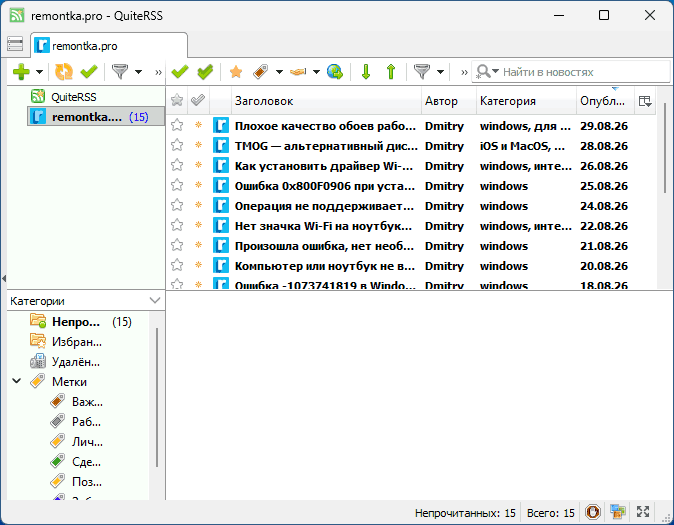Expand the news filter dropdown arrow
This screenshot has height=525, width=674.
(440, 72)
